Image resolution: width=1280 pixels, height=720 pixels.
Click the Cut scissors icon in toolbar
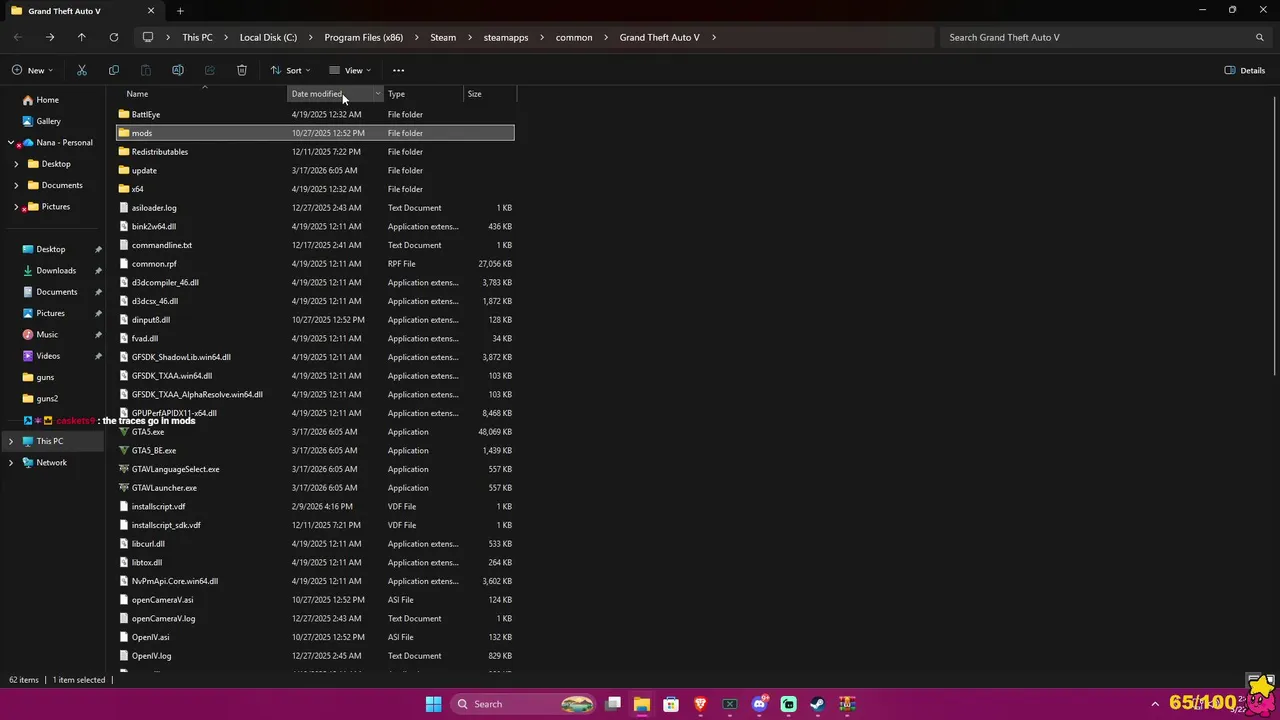[82, 70]
